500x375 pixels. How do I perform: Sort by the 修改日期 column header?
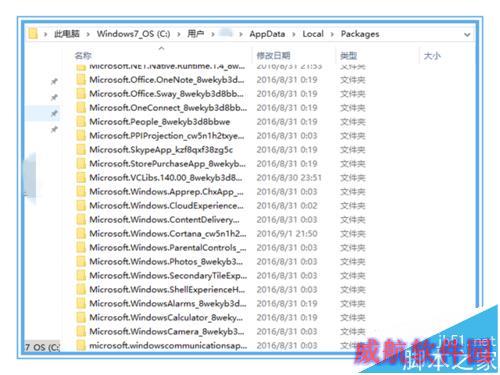click(x=273, y=56)
